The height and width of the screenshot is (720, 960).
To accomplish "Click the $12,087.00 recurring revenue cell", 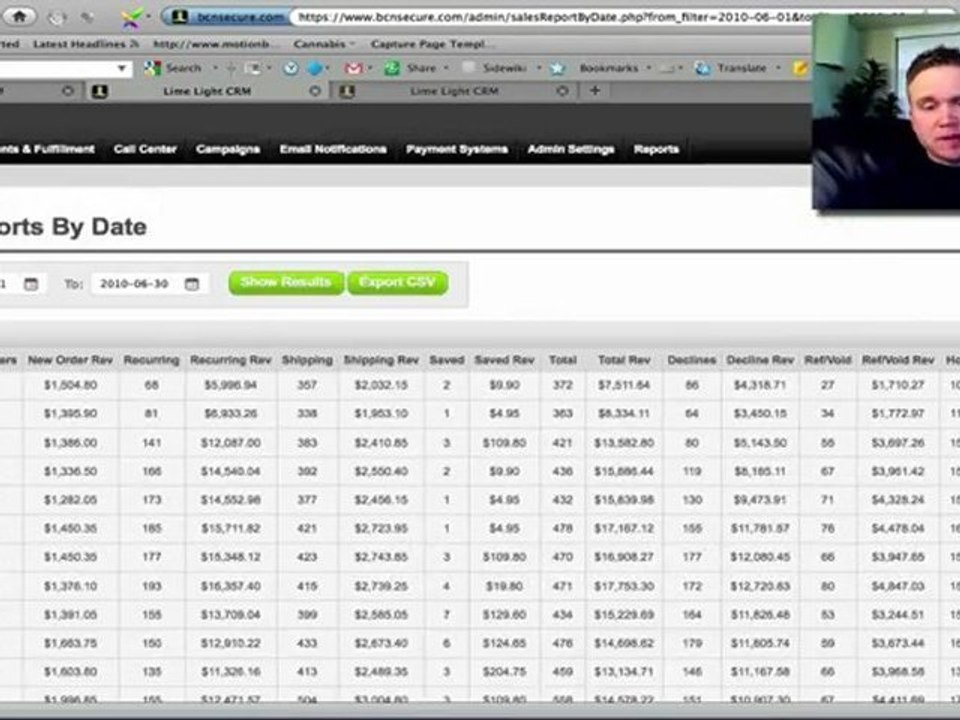I will click(x=230, y=443).
